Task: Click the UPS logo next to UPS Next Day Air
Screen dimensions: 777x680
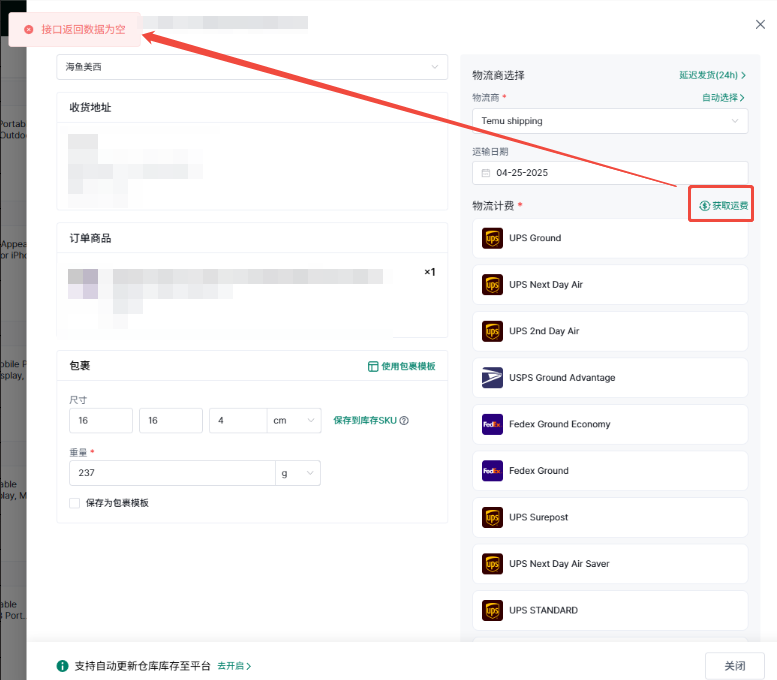Action: [x=492, y=285]
